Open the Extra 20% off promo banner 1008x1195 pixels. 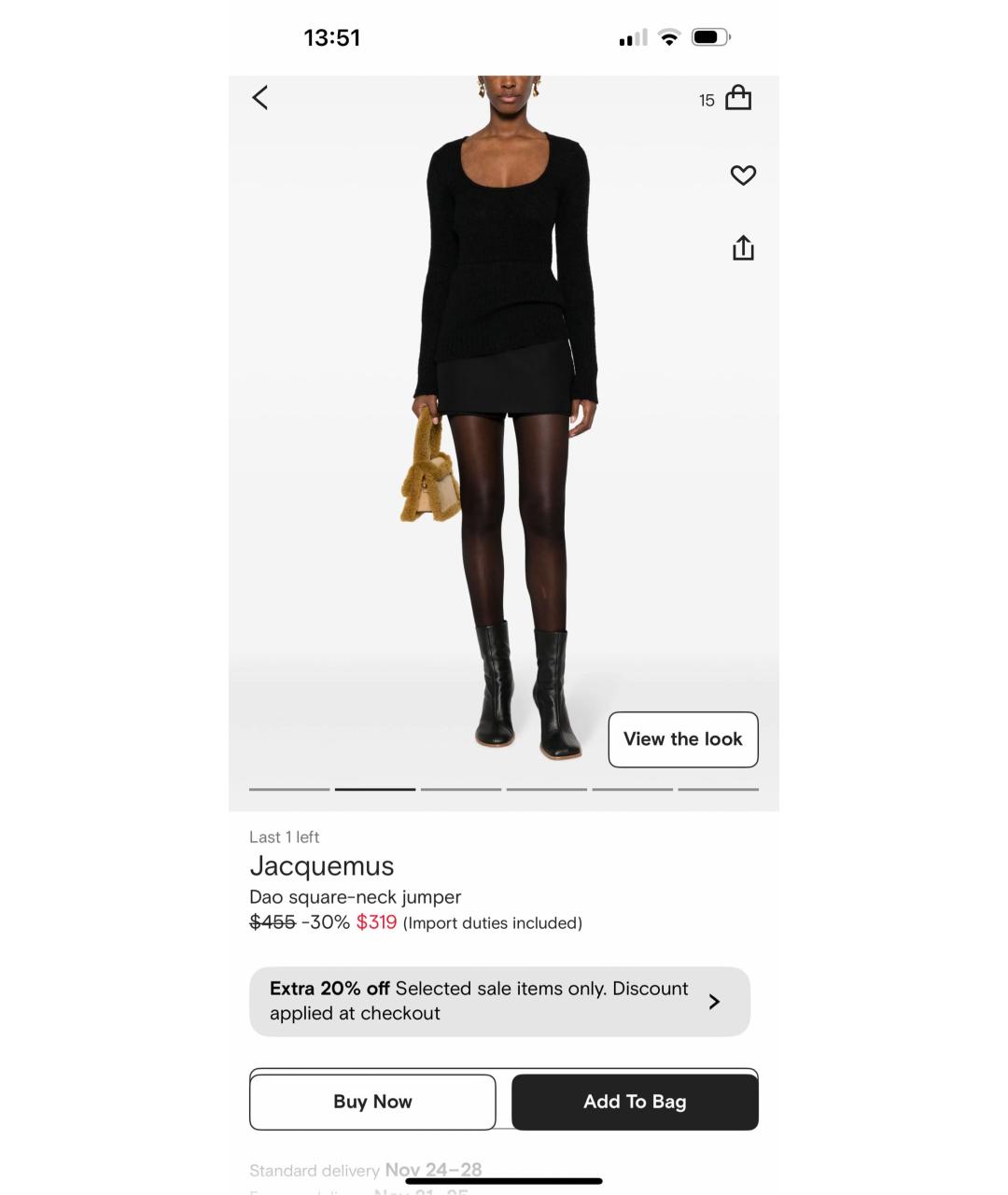pos(499,1002)
